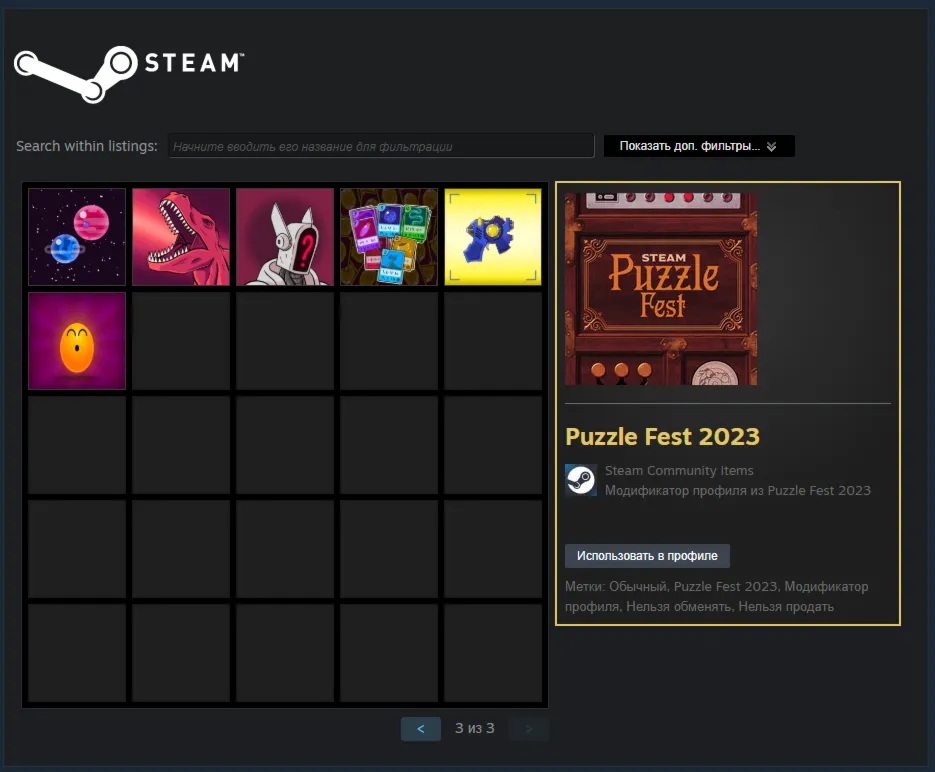The width and height of the screenshot is (935, 772).
Task: Click the 'Метки' tags text line
Action: click(716, 596)
